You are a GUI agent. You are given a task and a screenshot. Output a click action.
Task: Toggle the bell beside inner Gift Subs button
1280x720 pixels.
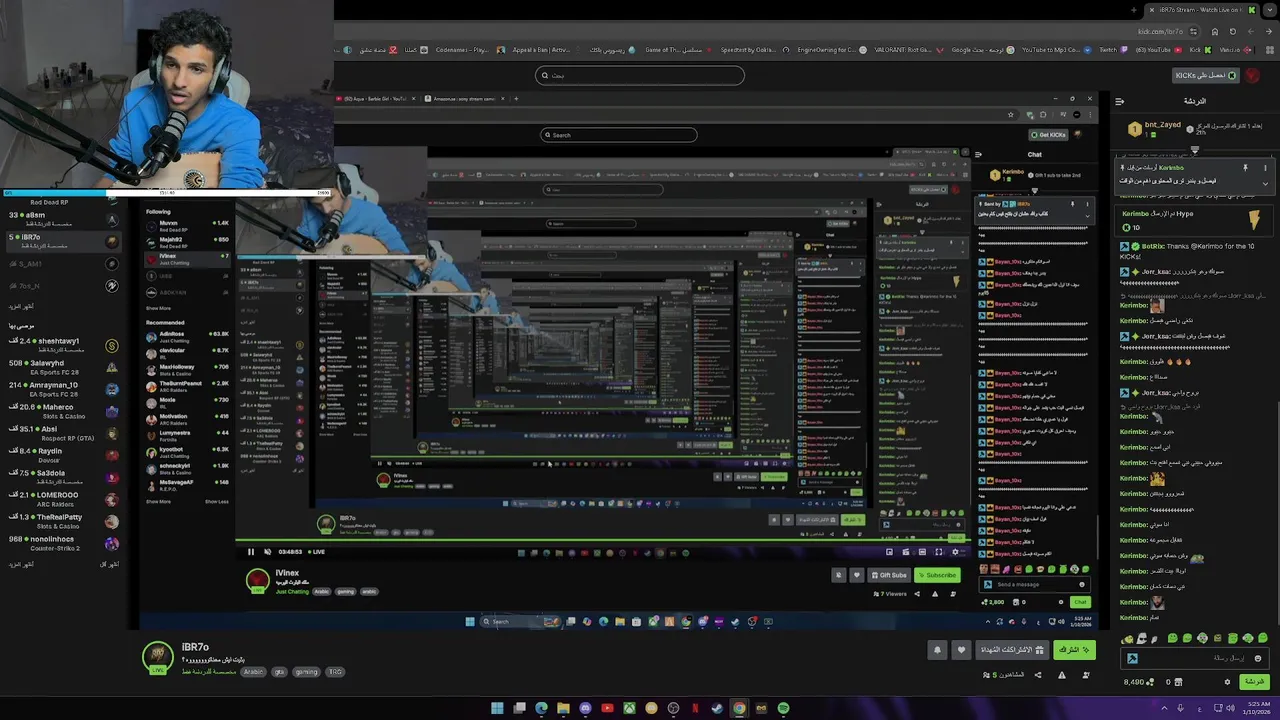pos(839,575)
